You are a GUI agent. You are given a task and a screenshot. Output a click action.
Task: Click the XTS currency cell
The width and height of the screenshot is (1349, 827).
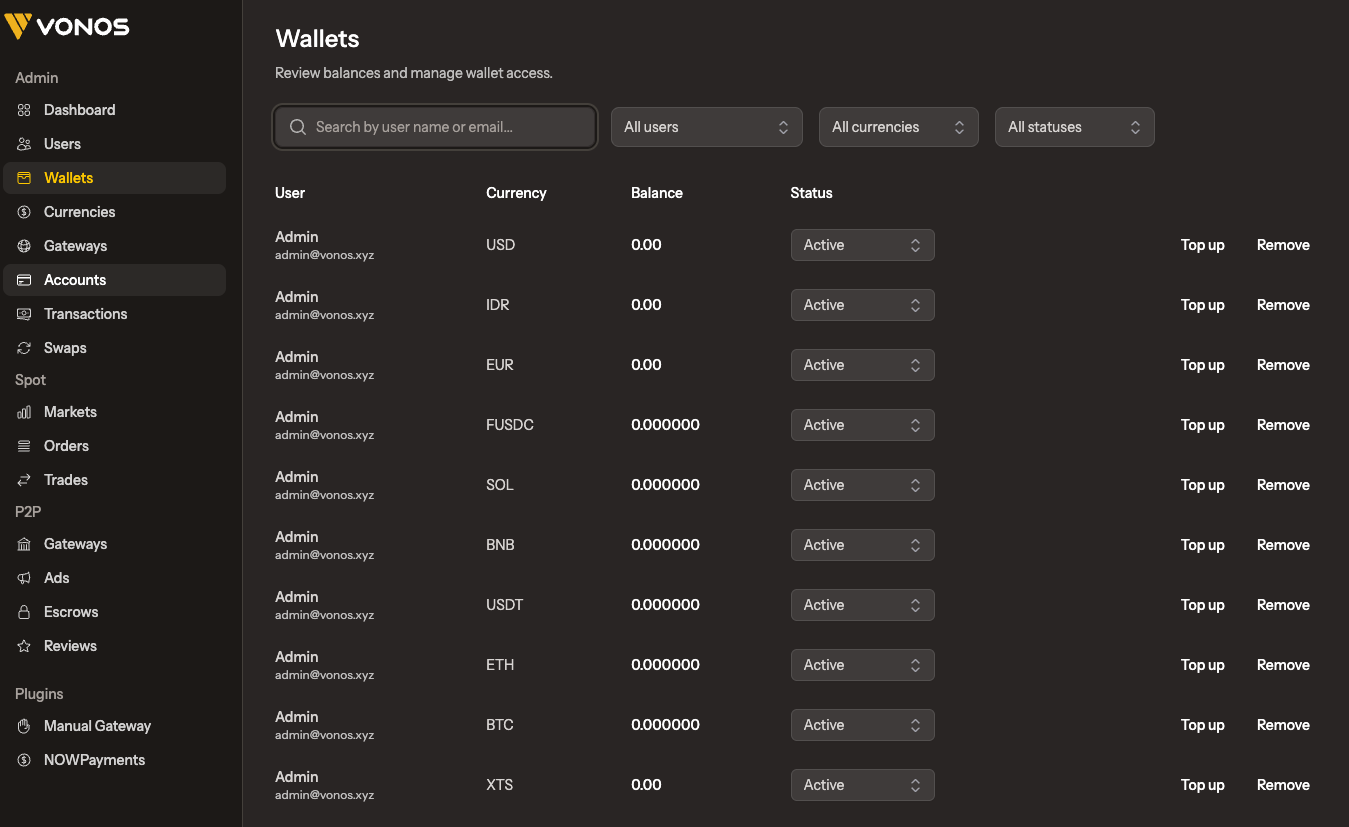click(499, 785)
